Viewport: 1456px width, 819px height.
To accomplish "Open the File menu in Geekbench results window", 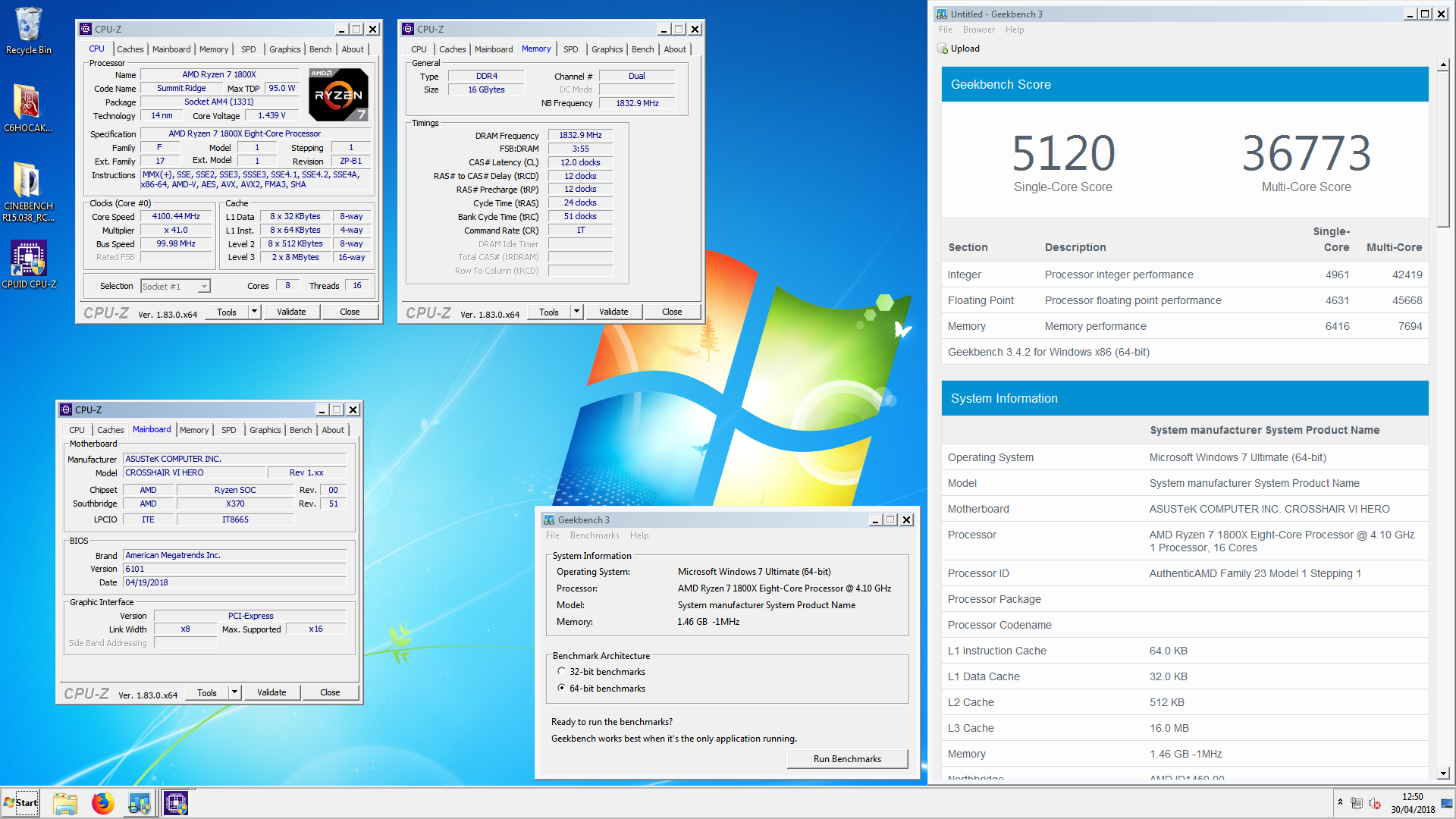I will [945, 30].
